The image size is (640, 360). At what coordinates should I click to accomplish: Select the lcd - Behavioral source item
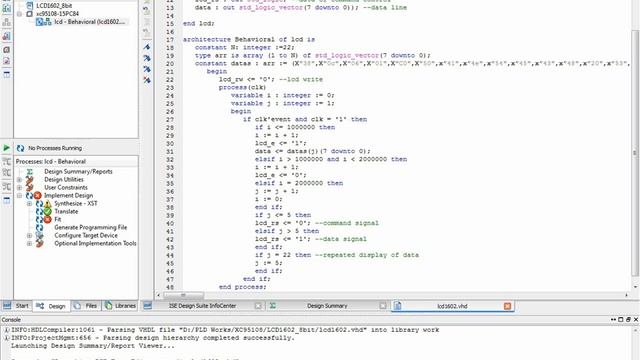click(89, 22)
